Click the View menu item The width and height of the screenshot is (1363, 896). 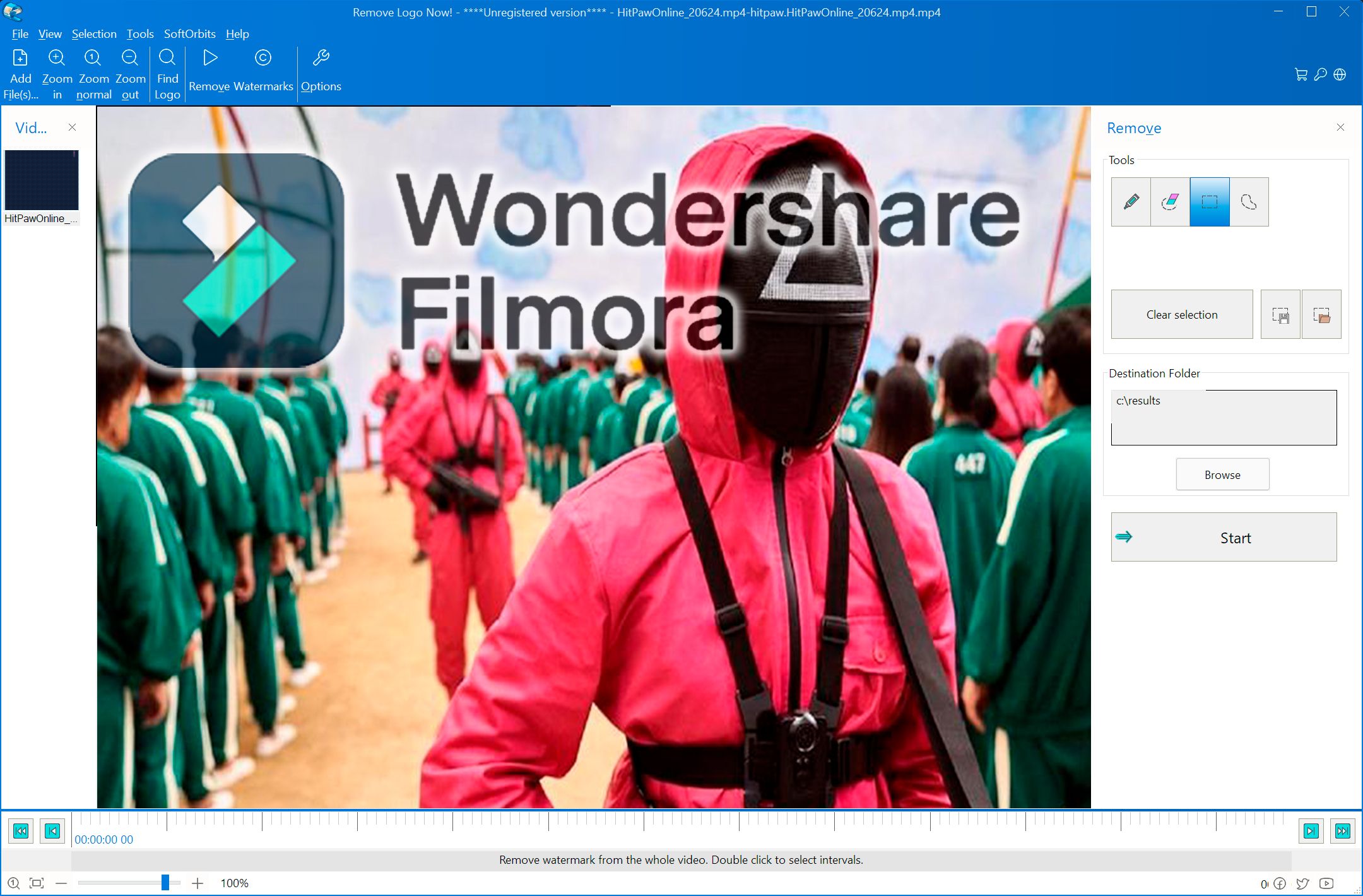pyautogui.click(x=49, y=33)
